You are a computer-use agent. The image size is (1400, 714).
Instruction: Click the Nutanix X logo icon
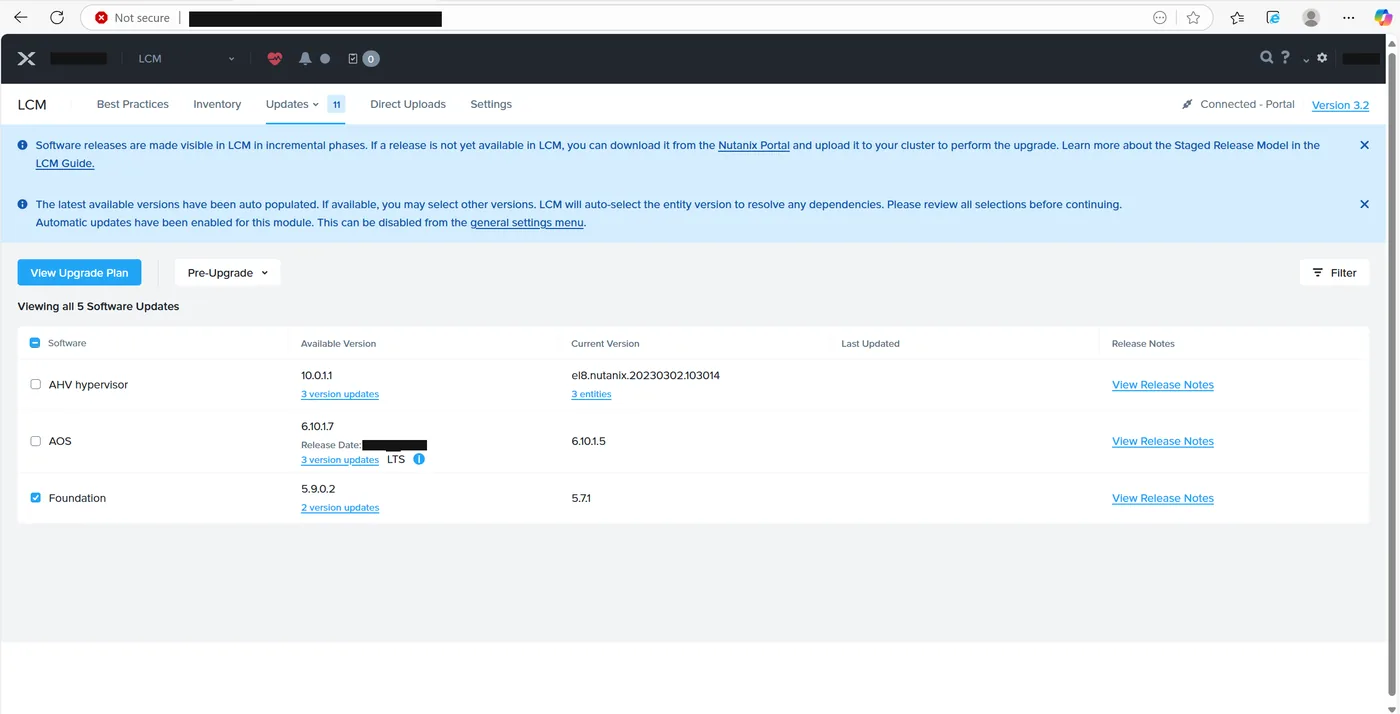coord(27,59)
